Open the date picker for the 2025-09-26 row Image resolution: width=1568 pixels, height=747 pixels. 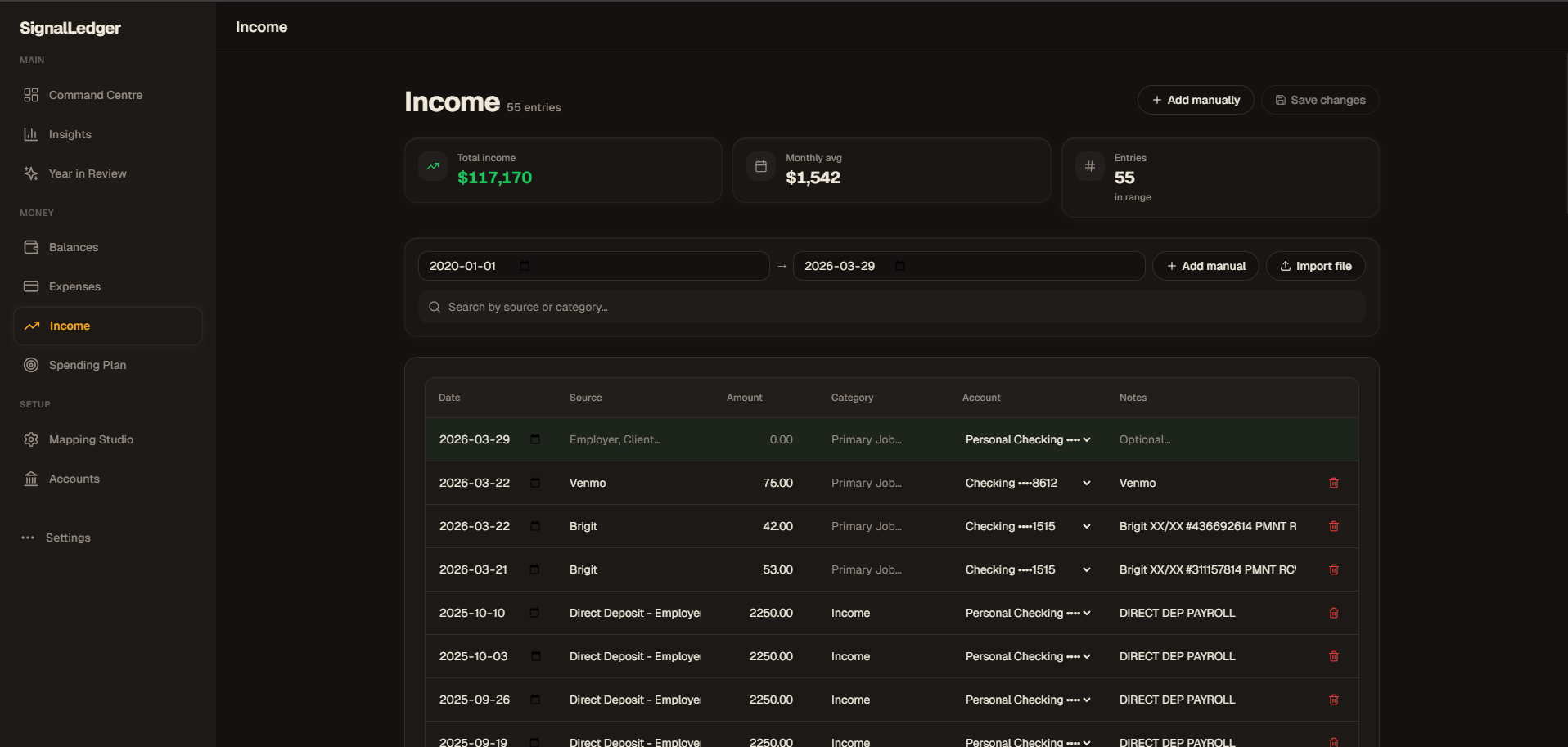click(535, 700)
